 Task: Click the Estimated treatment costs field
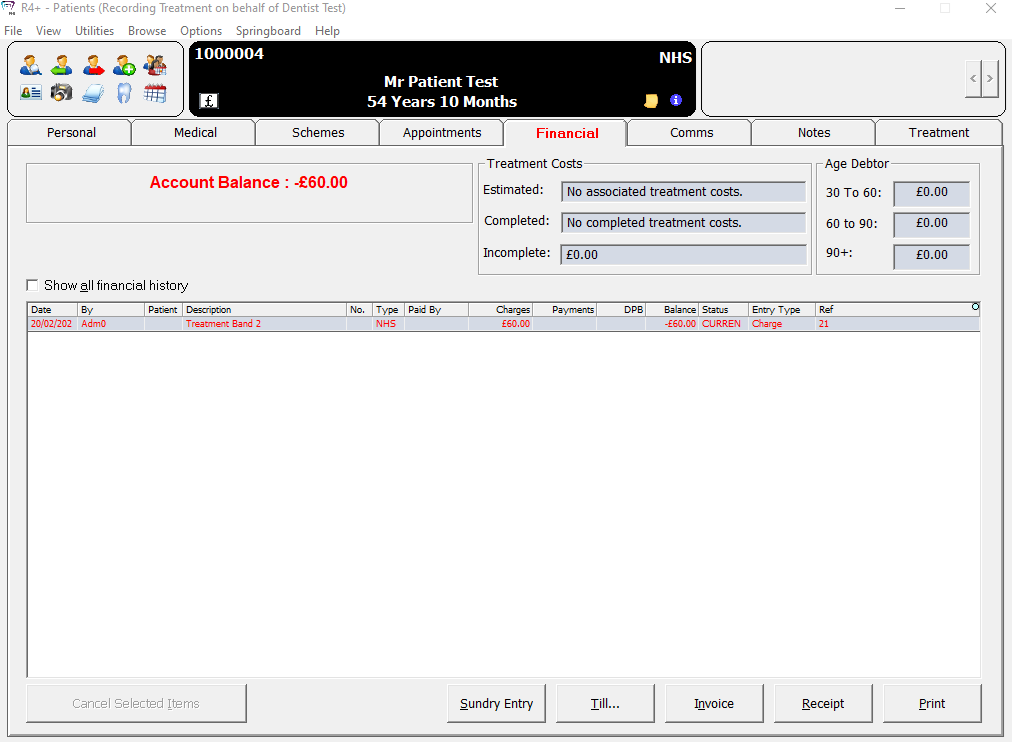point(683,192)
